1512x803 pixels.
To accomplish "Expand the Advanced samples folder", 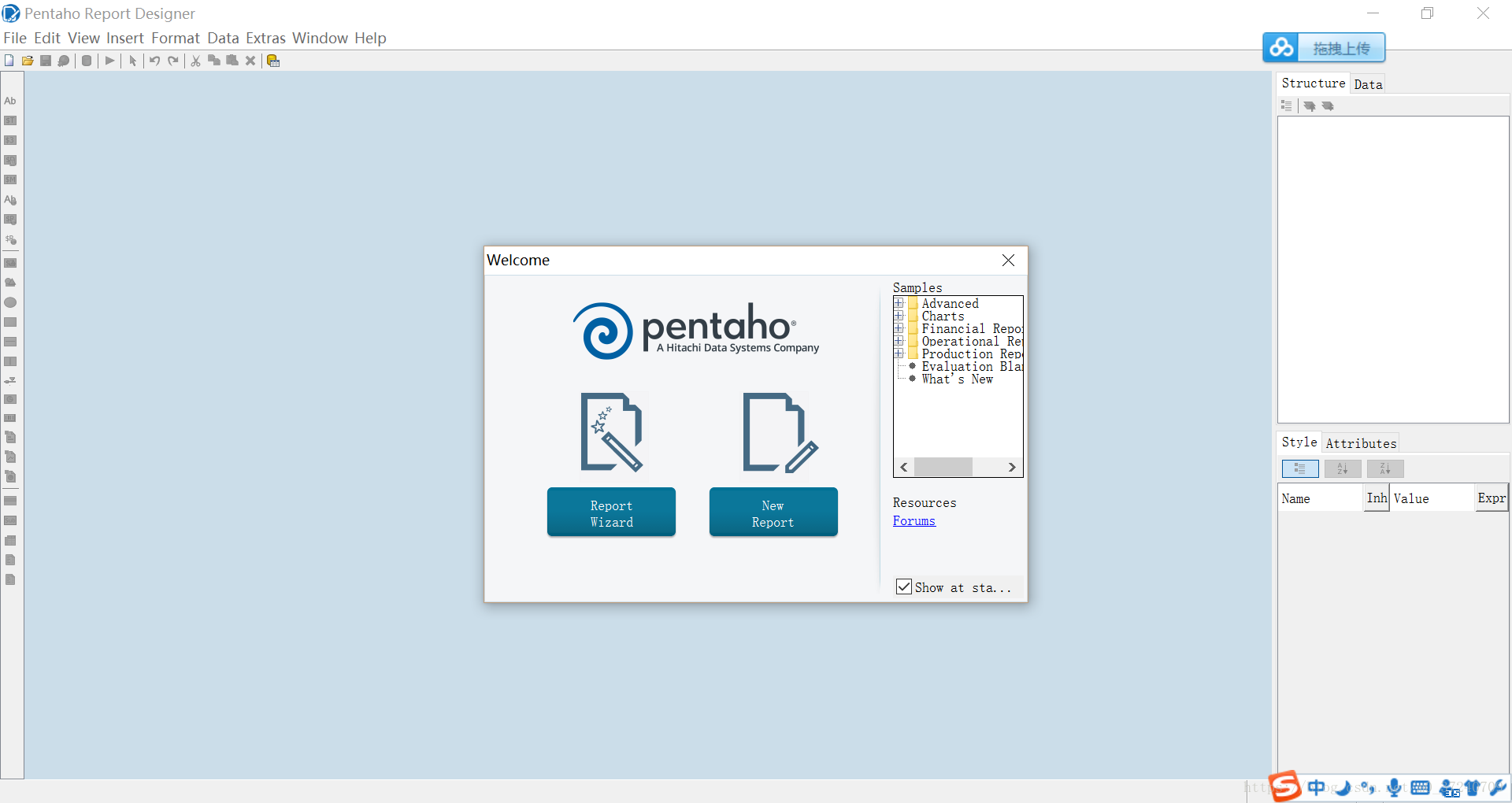I will (x=899, y=303).
